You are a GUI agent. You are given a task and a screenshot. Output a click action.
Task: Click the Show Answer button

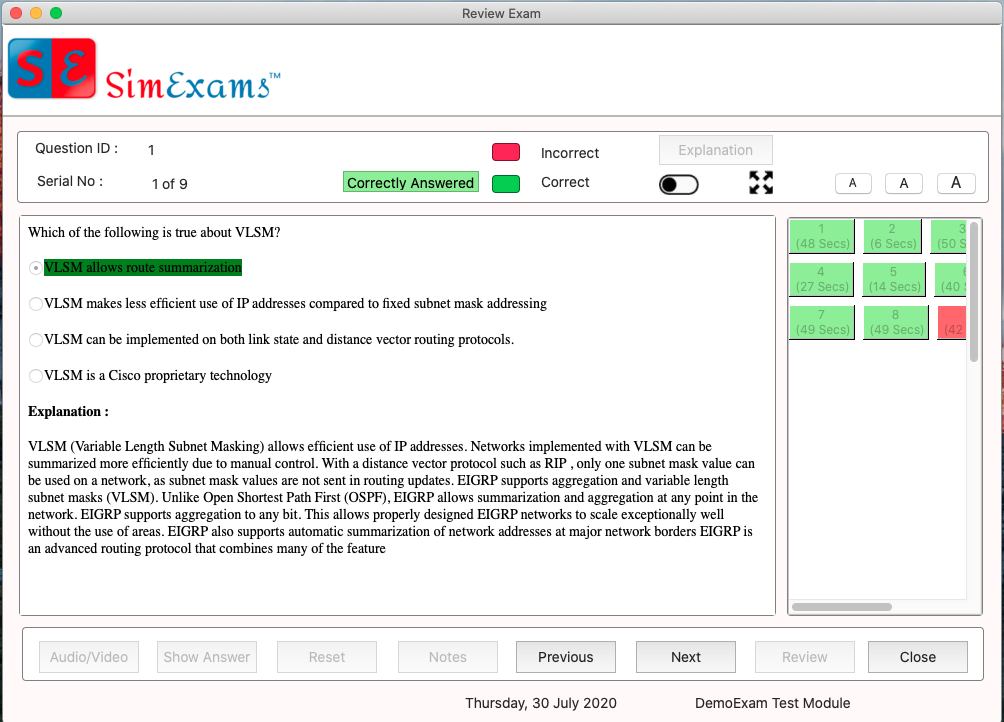click(x=207, y=657)
